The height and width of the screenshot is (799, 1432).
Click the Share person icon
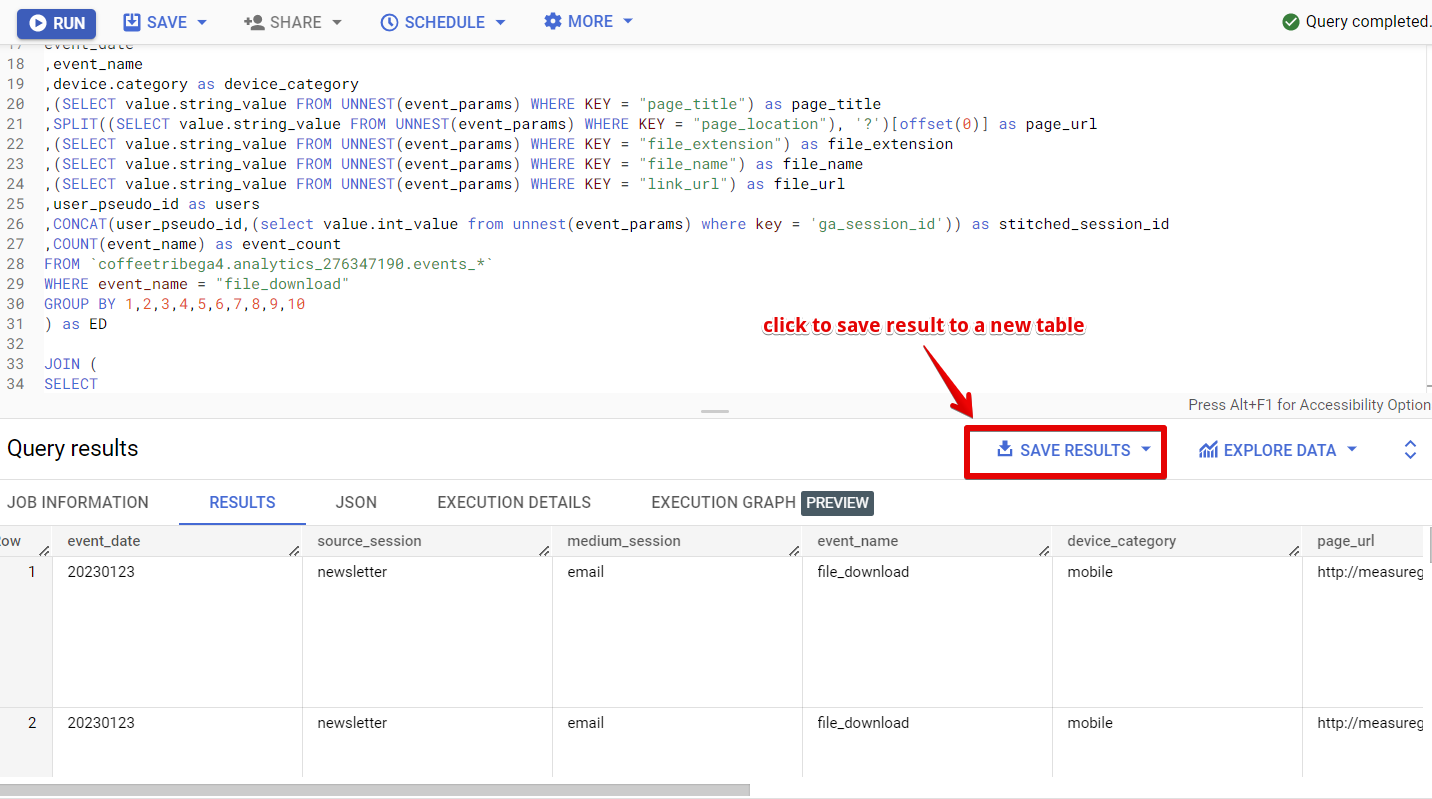tap(254, 21)
